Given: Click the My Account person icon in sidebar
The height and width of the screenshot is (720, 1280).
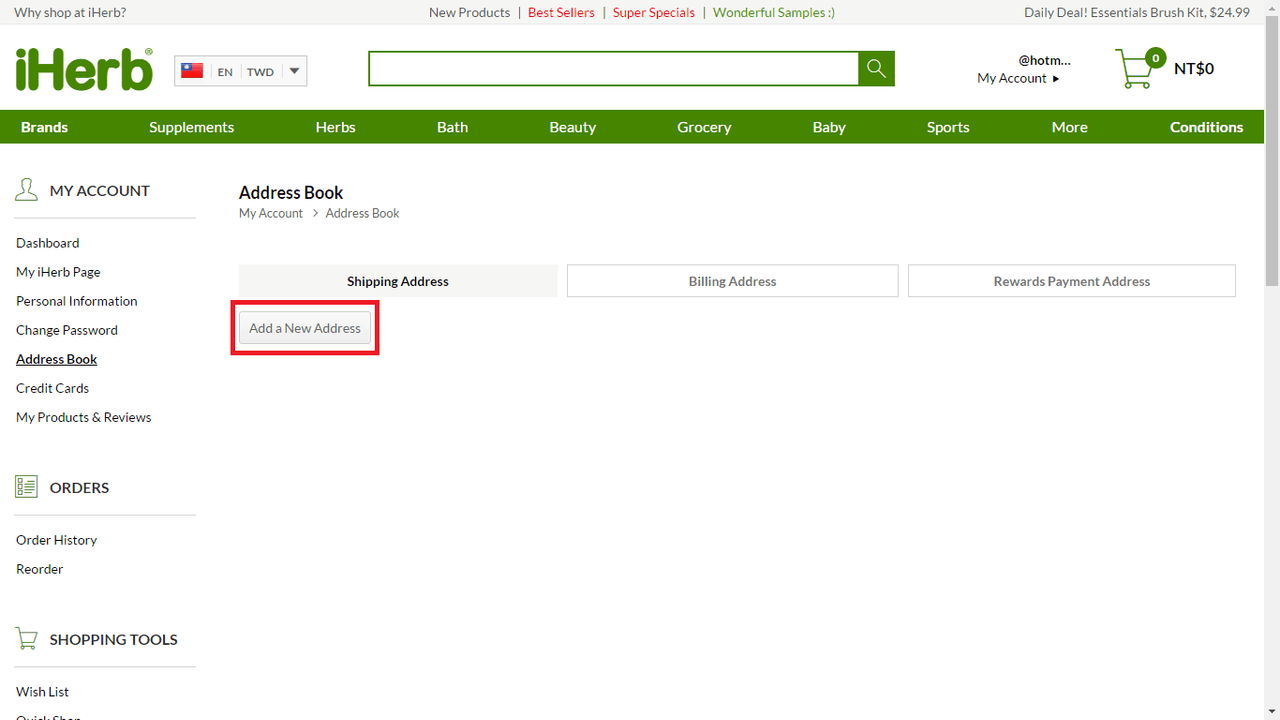Looking at the screenshot, I should (x=26, y=190).
